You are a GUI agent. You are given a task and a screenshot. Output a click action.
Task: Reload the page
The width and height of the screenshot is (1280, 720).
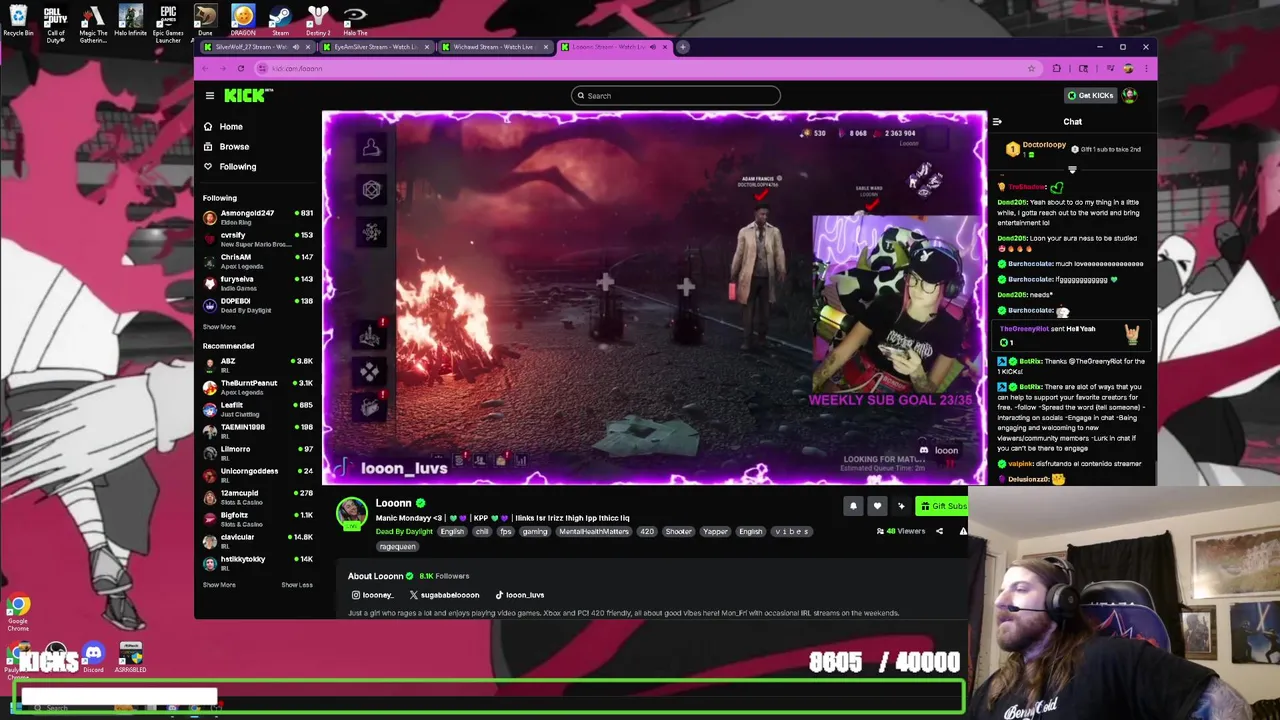pyautogui.click(x=241, y=68)
